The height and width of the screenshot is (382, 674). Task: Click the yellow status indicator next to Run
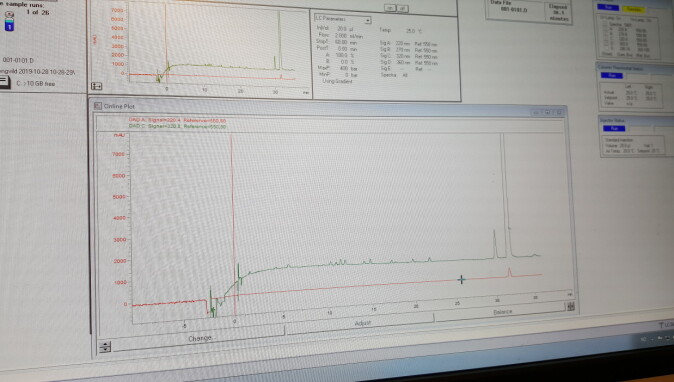(634, 9)
